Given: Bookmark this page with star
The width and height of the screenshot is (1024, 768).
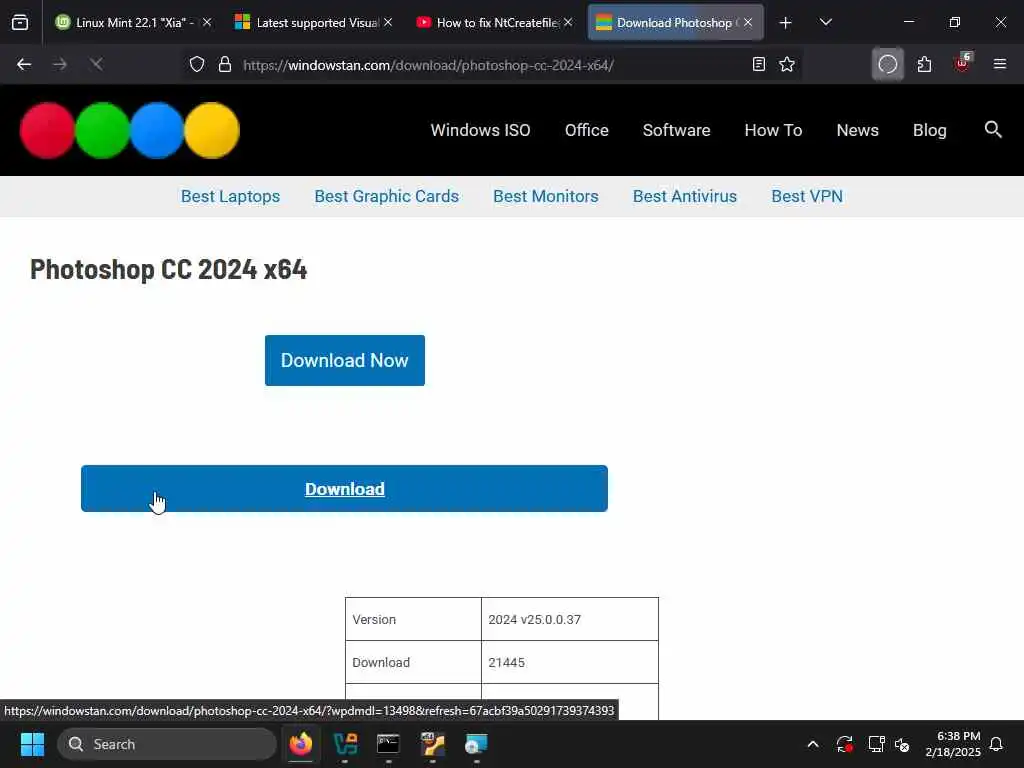Looking at the screenshot, I should (x=787, y=65).
